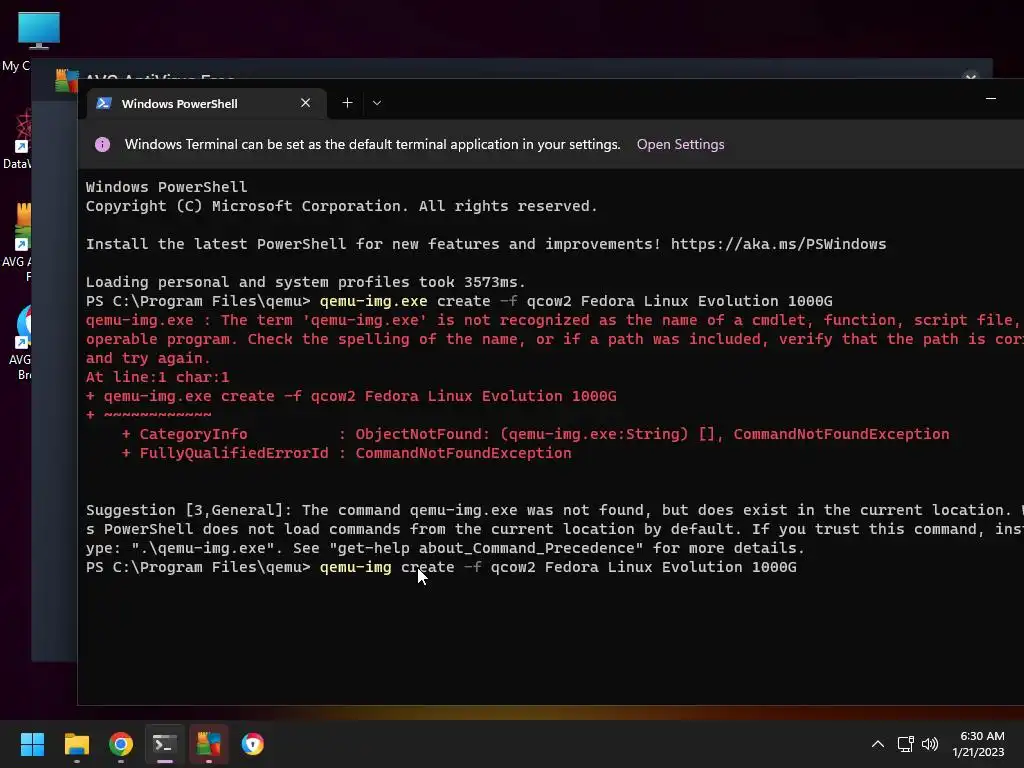This screenshot has width=1024, height=768.
Task: Click the https://aka.ms/PSWindows URL text
Action: point(778,244)
